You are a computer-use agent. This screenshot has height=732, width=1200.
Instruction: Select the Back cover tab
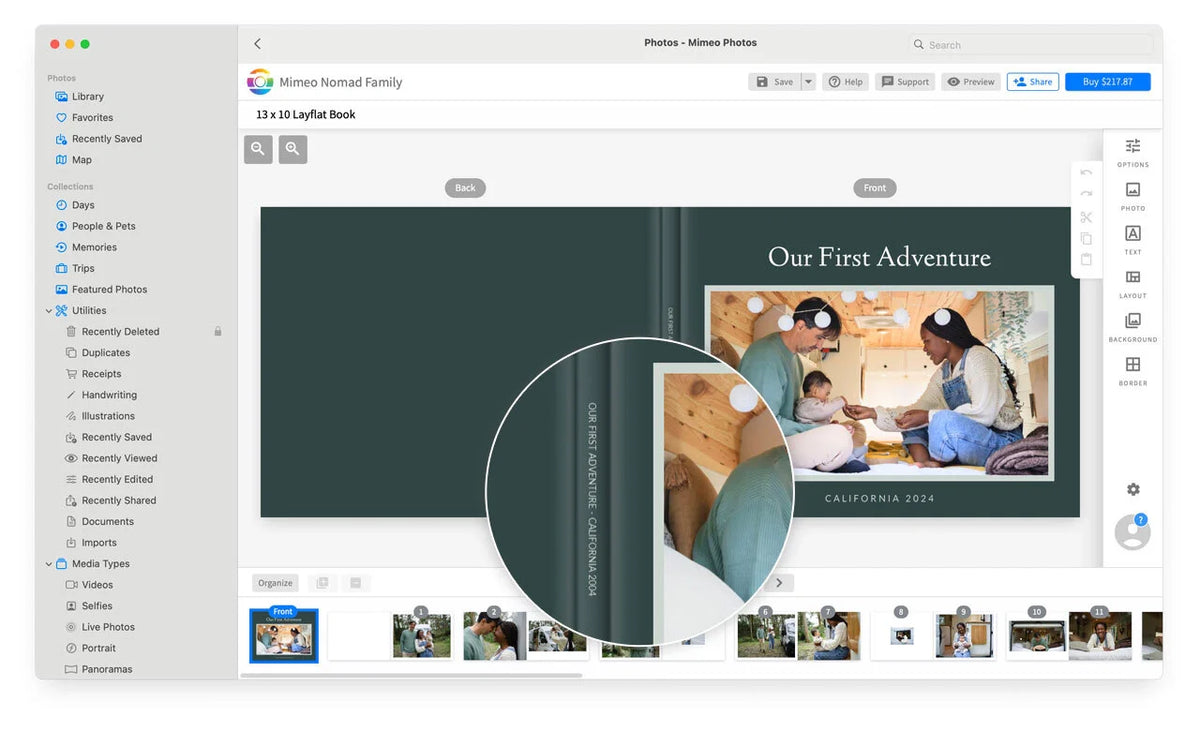click(465, 188)
